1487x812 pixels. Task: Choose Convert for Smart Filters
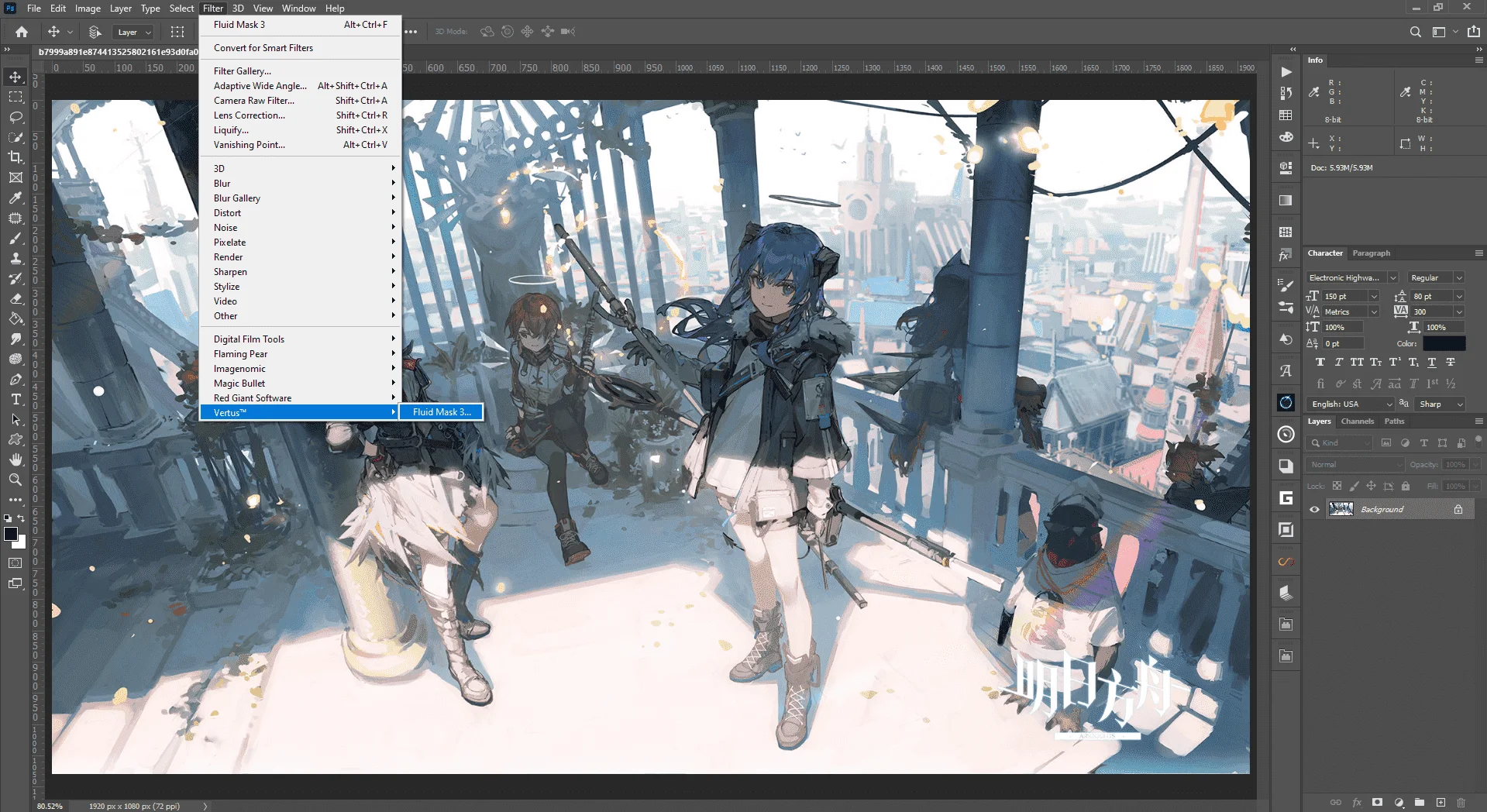coord(301,48)
